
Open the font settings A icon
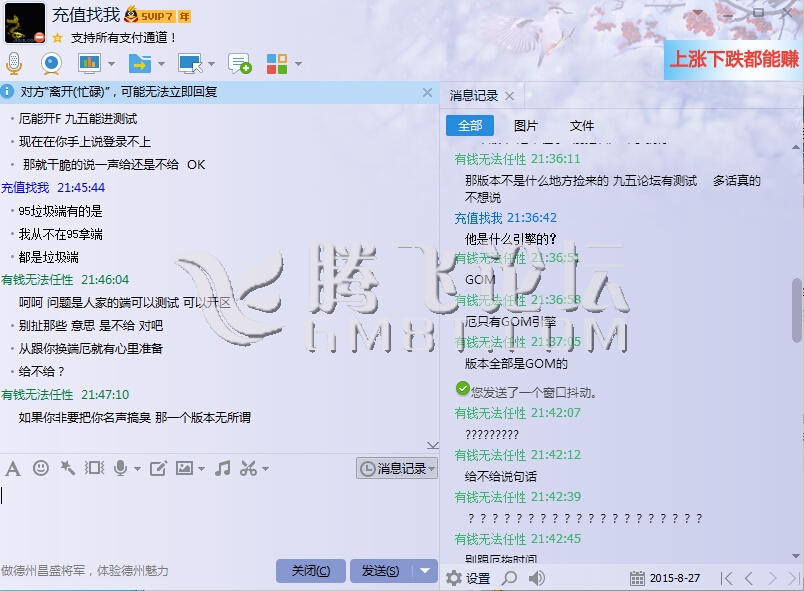pos(13,468)
